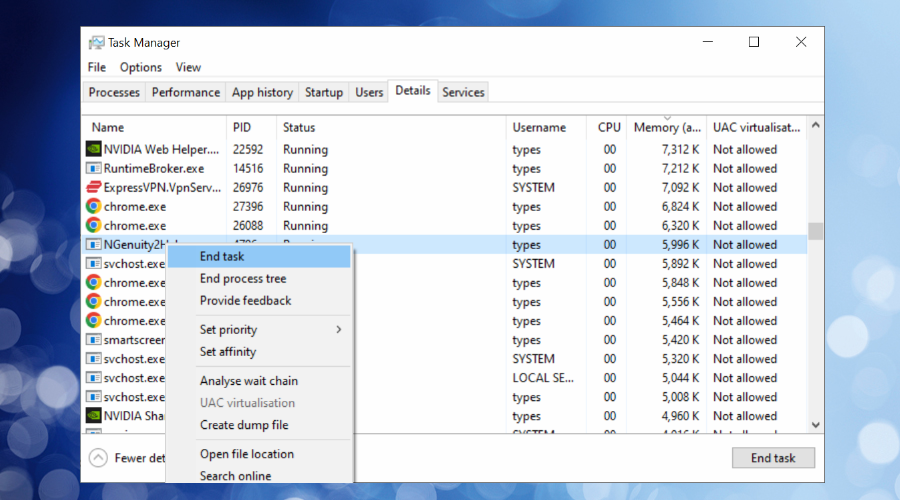This screenshot has height=500, width=900.
Task: Click the End task button at the bottom right
Action: coord(773,458)
